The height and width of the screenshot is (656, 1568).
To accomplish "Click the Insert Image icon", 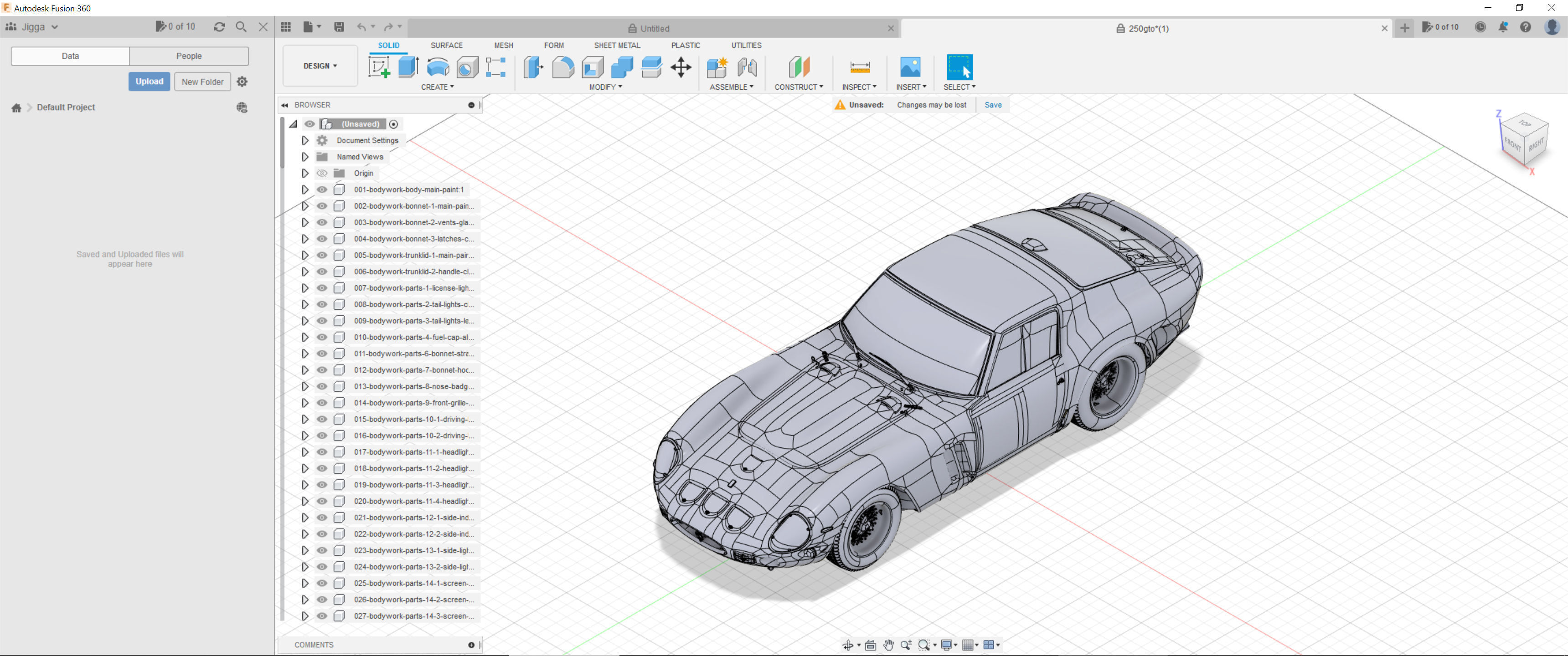I will pos(910,67).
